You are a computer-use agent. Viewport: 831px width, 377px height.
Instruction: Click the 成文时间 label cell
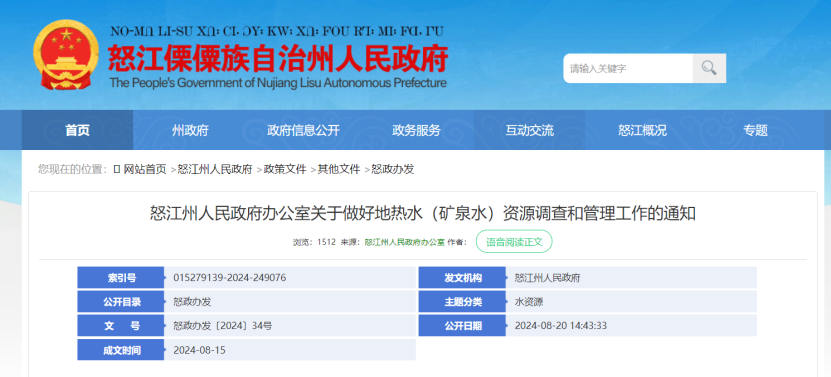121,350
